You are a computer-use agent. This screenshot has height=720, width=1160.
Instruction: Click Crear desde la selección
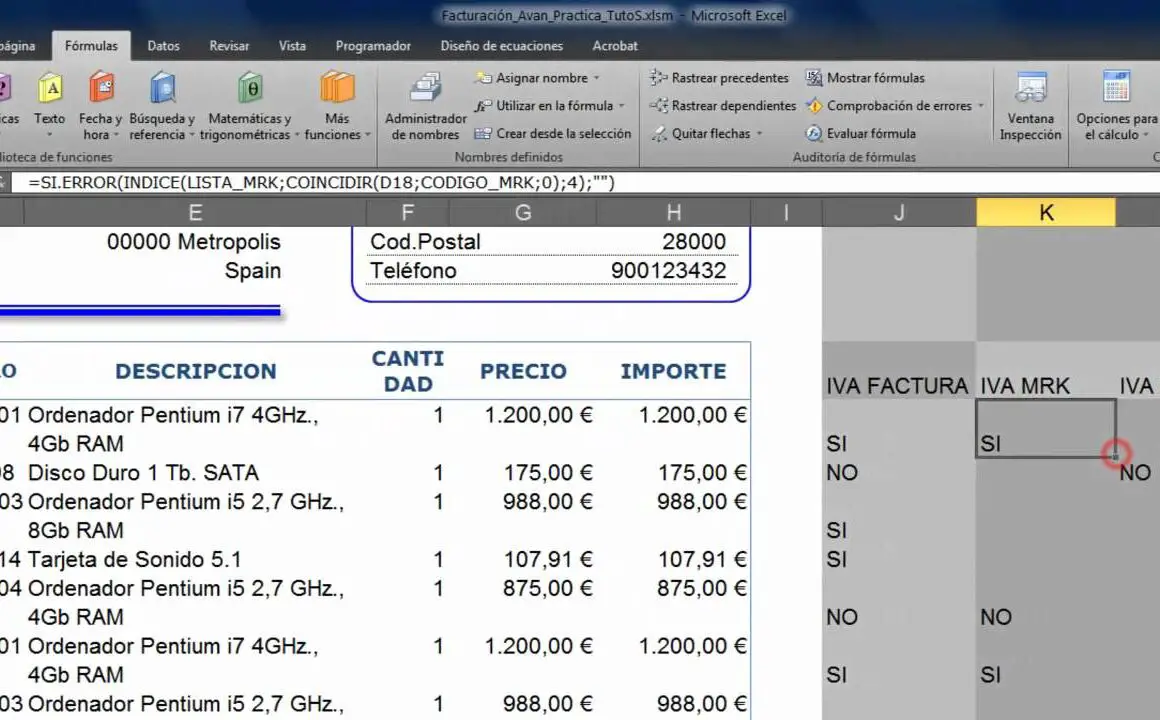563,134
